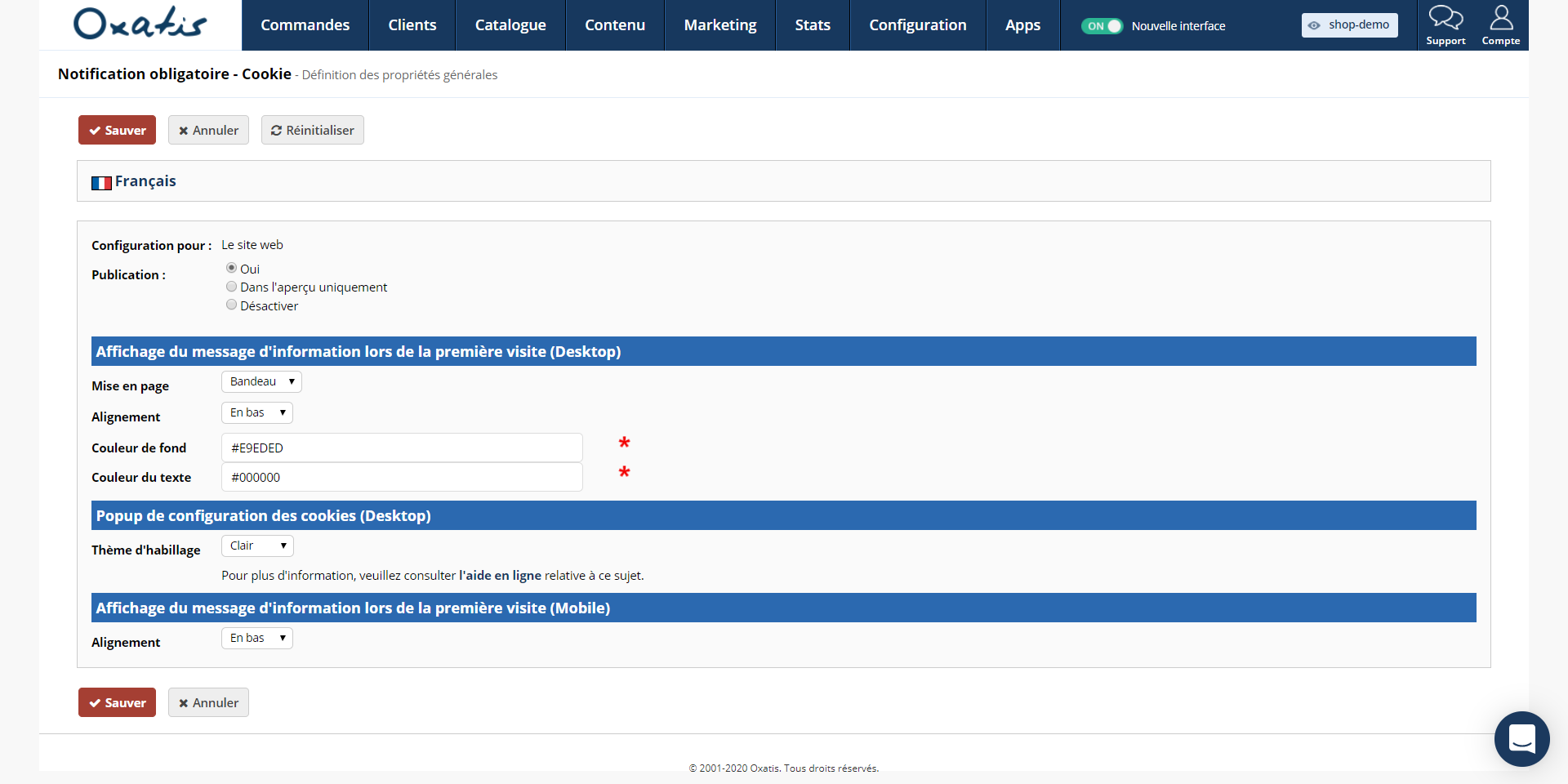Open the Compte user icon

(1501, 18)
